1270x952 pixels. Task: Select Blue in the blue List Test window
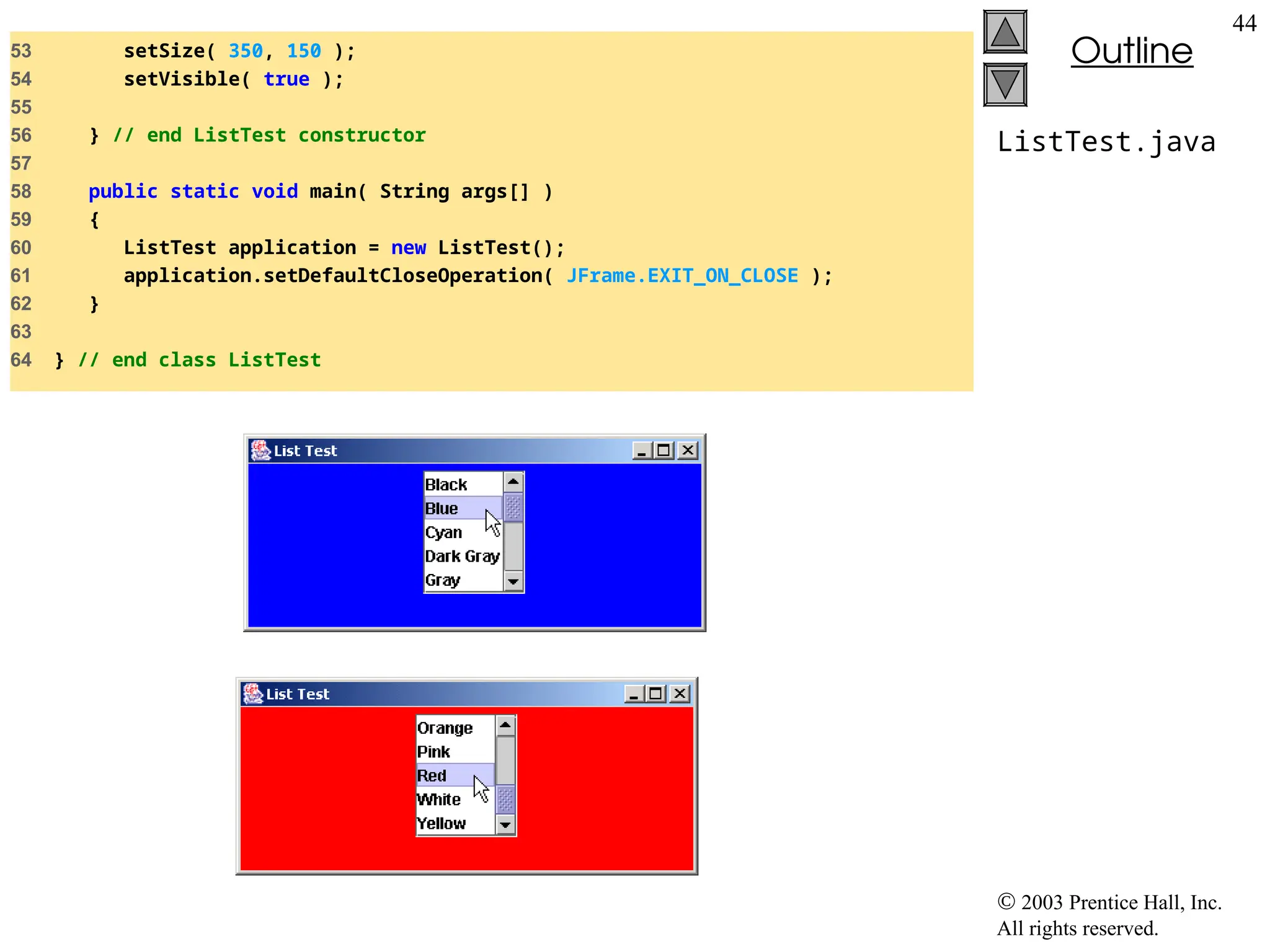(x=463, y=508)
